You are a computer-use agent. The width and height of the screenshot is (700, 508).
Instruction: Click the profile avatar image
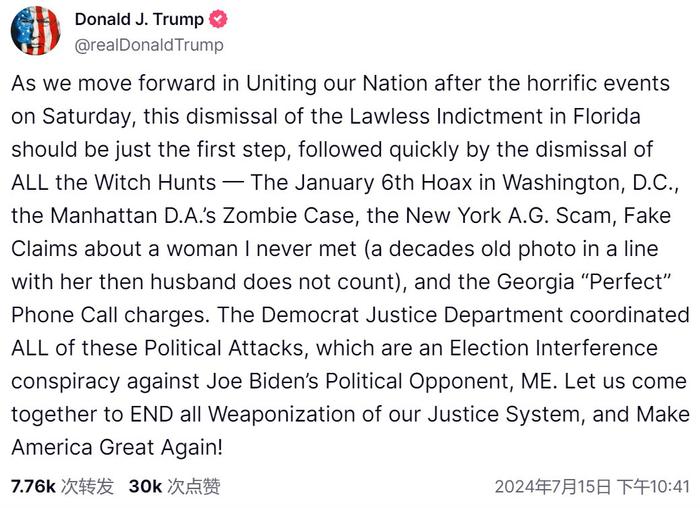click(x=36, y=30)
